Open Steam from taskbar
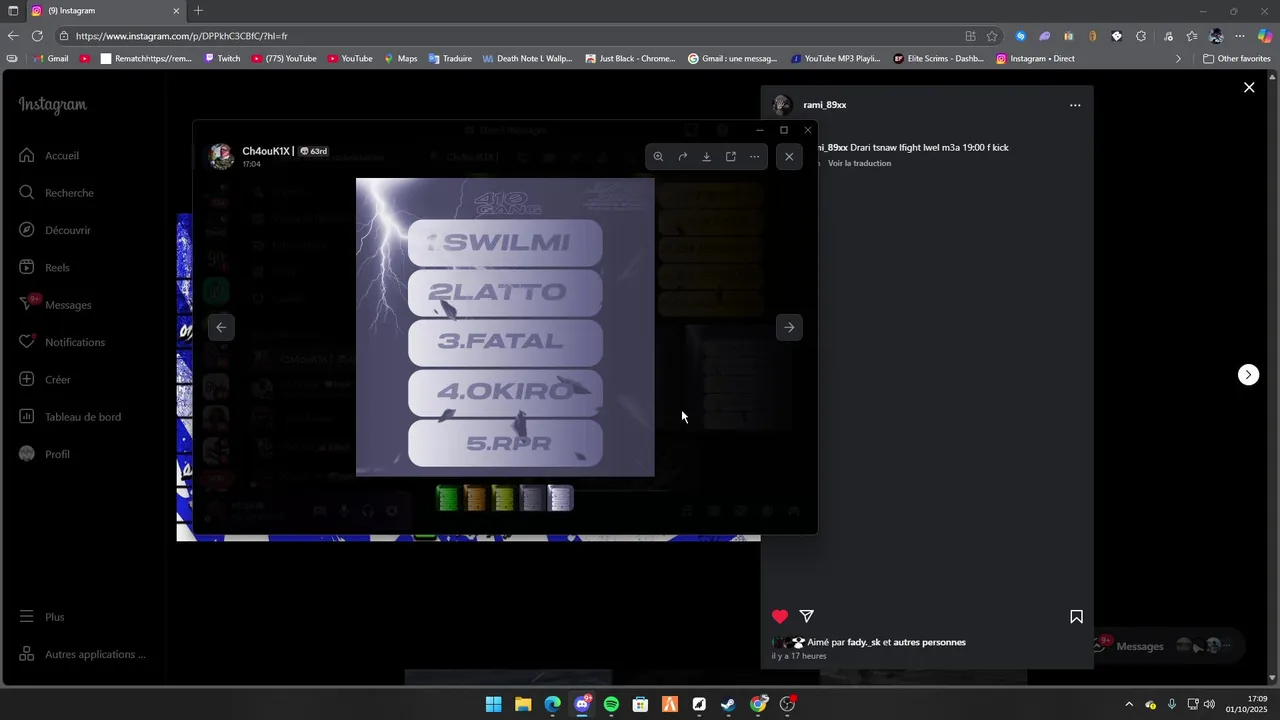The width and height of the screenshot is (1280, 720). click(728, 704)
